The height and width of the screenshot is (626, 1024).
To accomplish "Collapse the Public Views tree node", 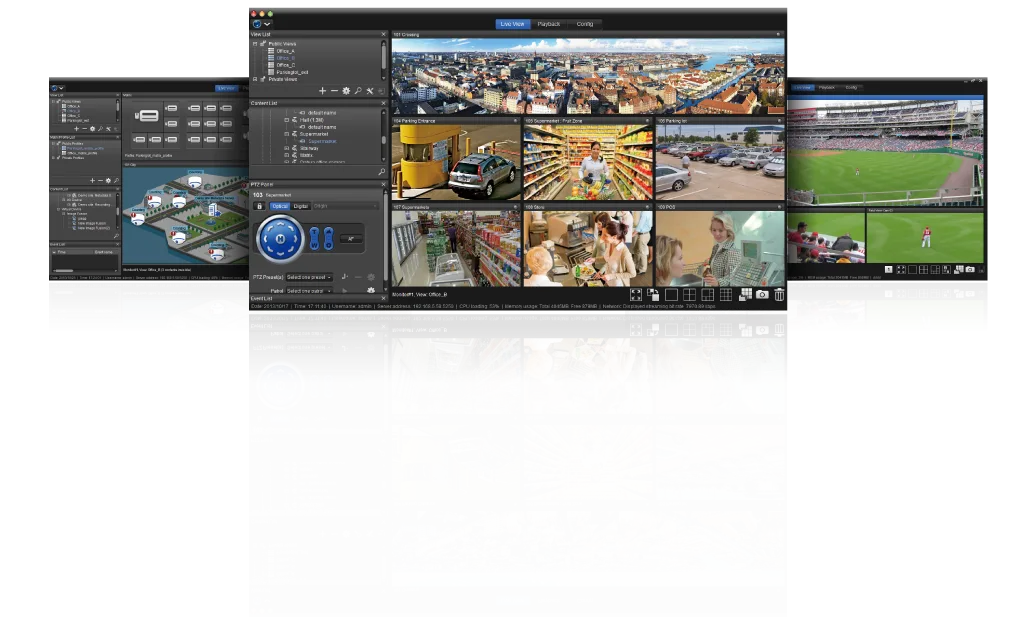I will tap(256, 45).
